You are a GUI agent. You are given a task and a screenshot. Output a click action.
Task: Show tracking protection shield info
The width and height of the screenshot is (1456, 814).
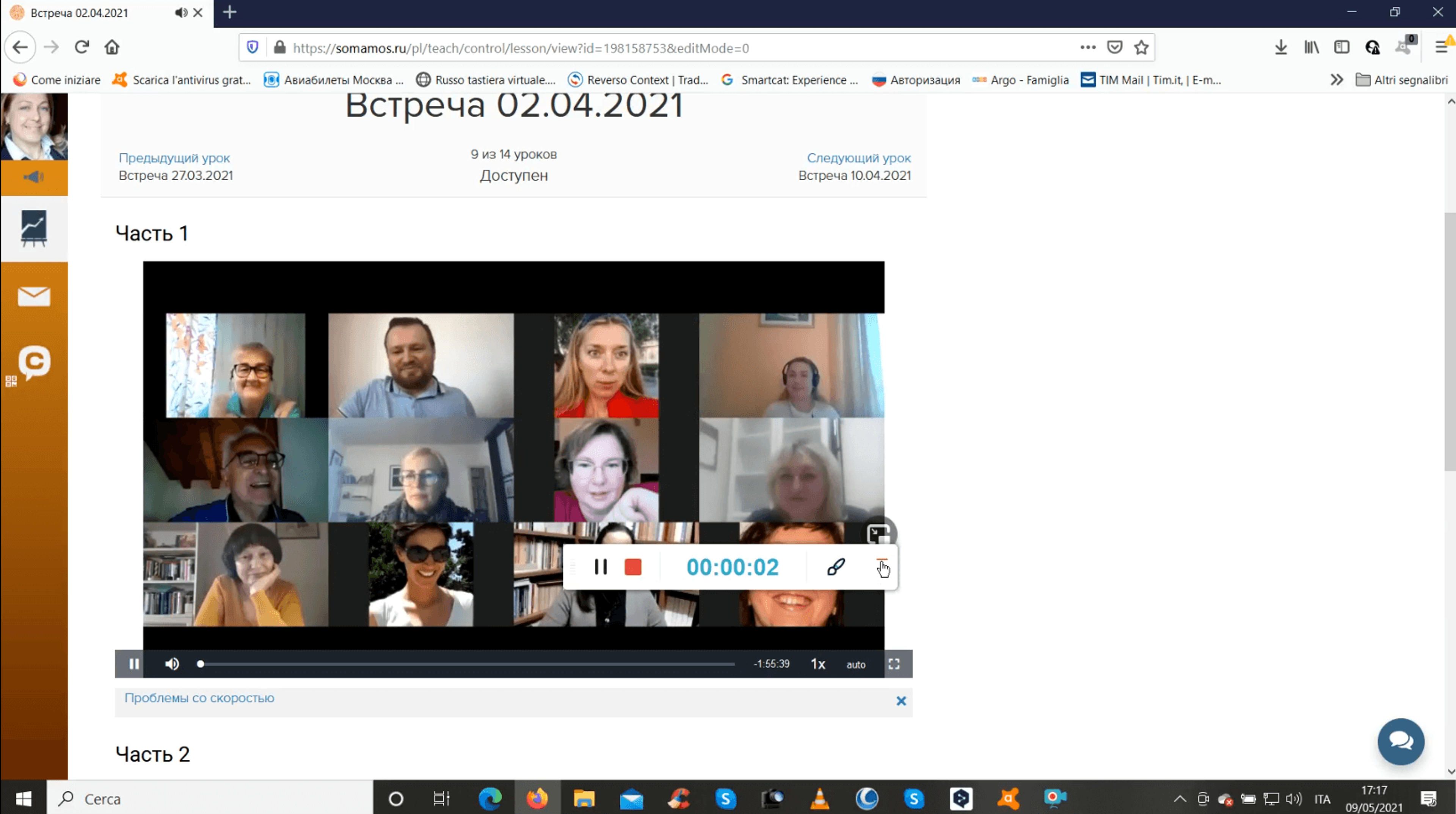[x=253, y=47]
